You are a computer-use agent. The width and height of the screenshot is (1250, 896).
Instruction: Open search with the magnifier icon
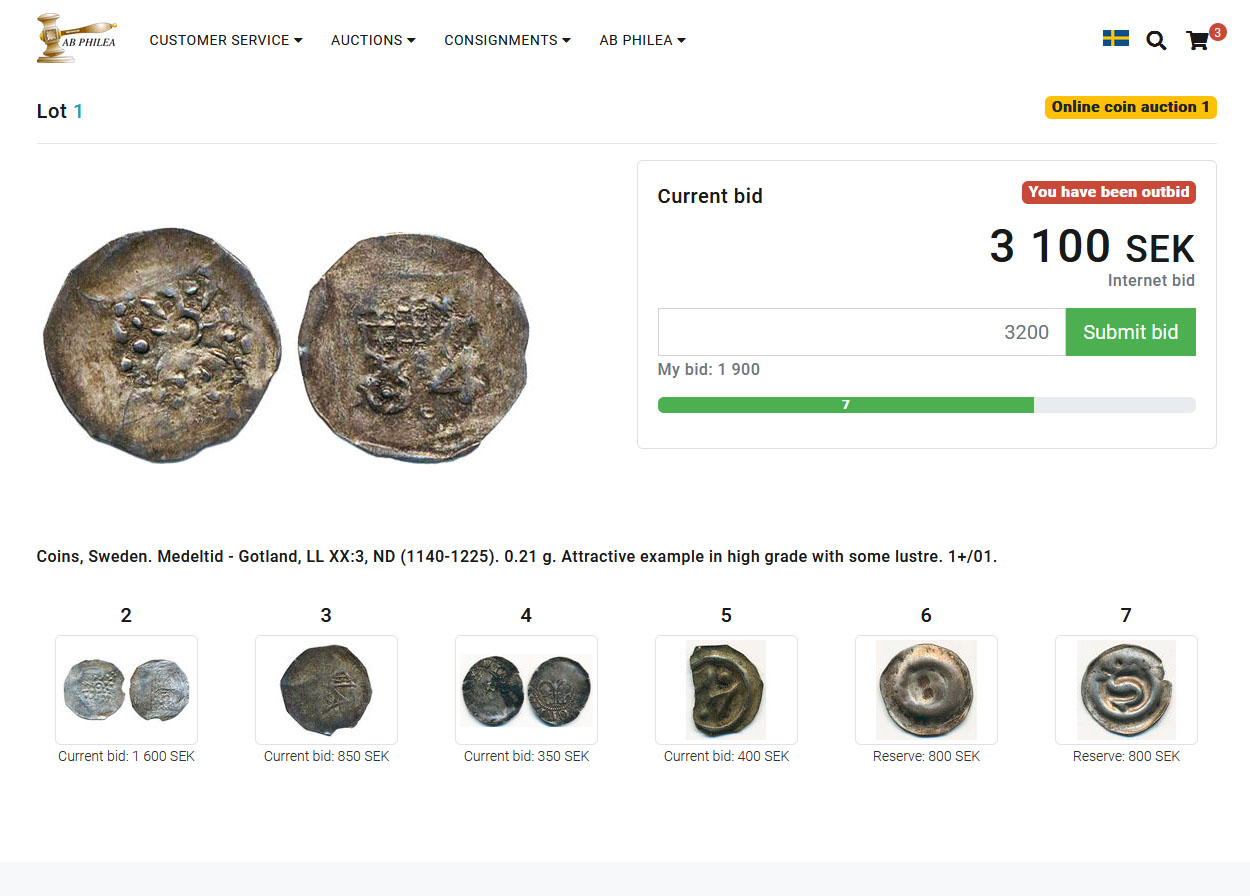point(1156,40)
